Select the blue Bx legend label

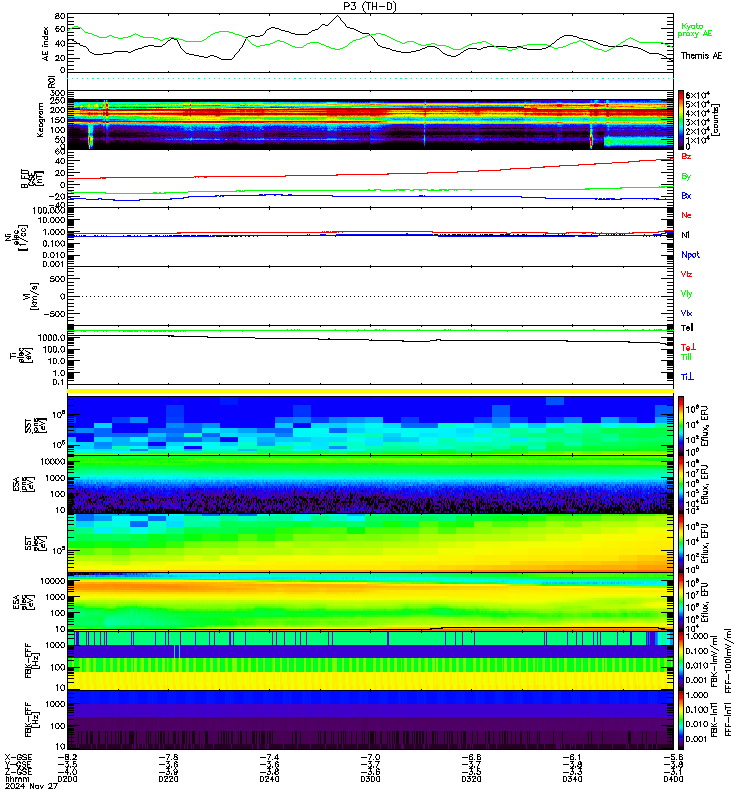[686, 195]
